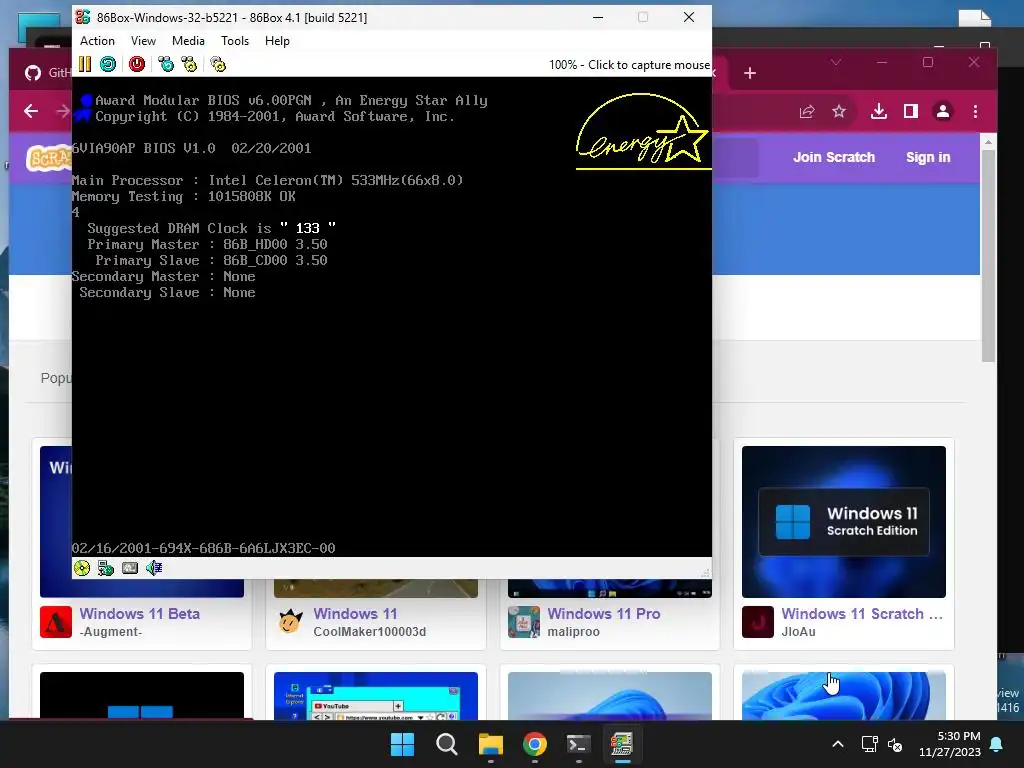The image size is (1024, 768).
Task: Click emulated screen to capture mouse
Action: 392,317
